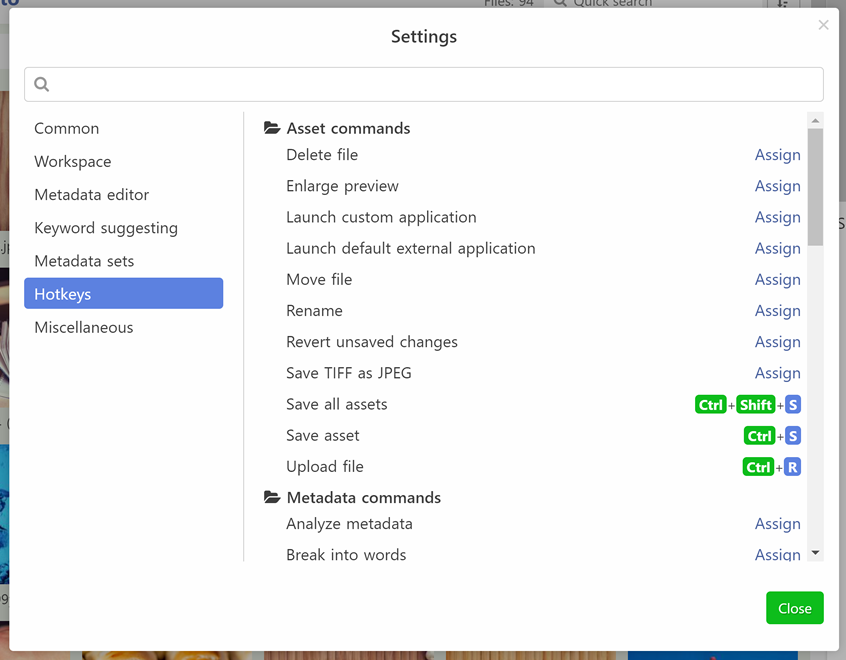Click the magnifier icon in settings search

point(42,84)
